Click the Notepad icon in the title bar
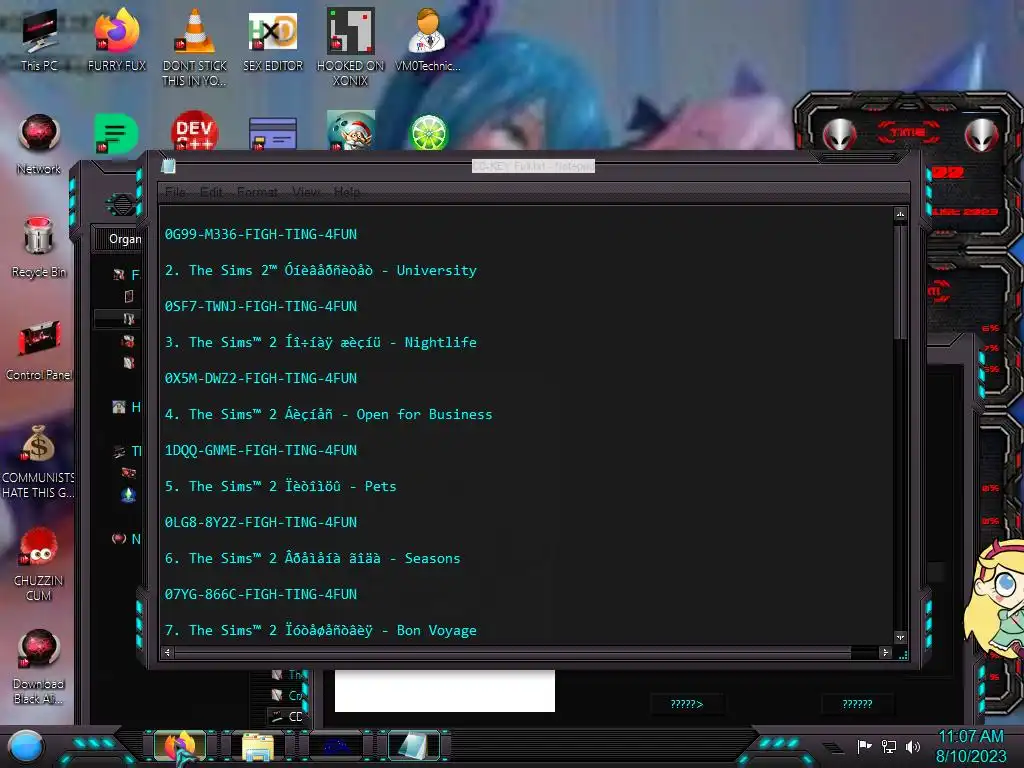This screenshot has width=1024, height=768. [x=168, y=166]
